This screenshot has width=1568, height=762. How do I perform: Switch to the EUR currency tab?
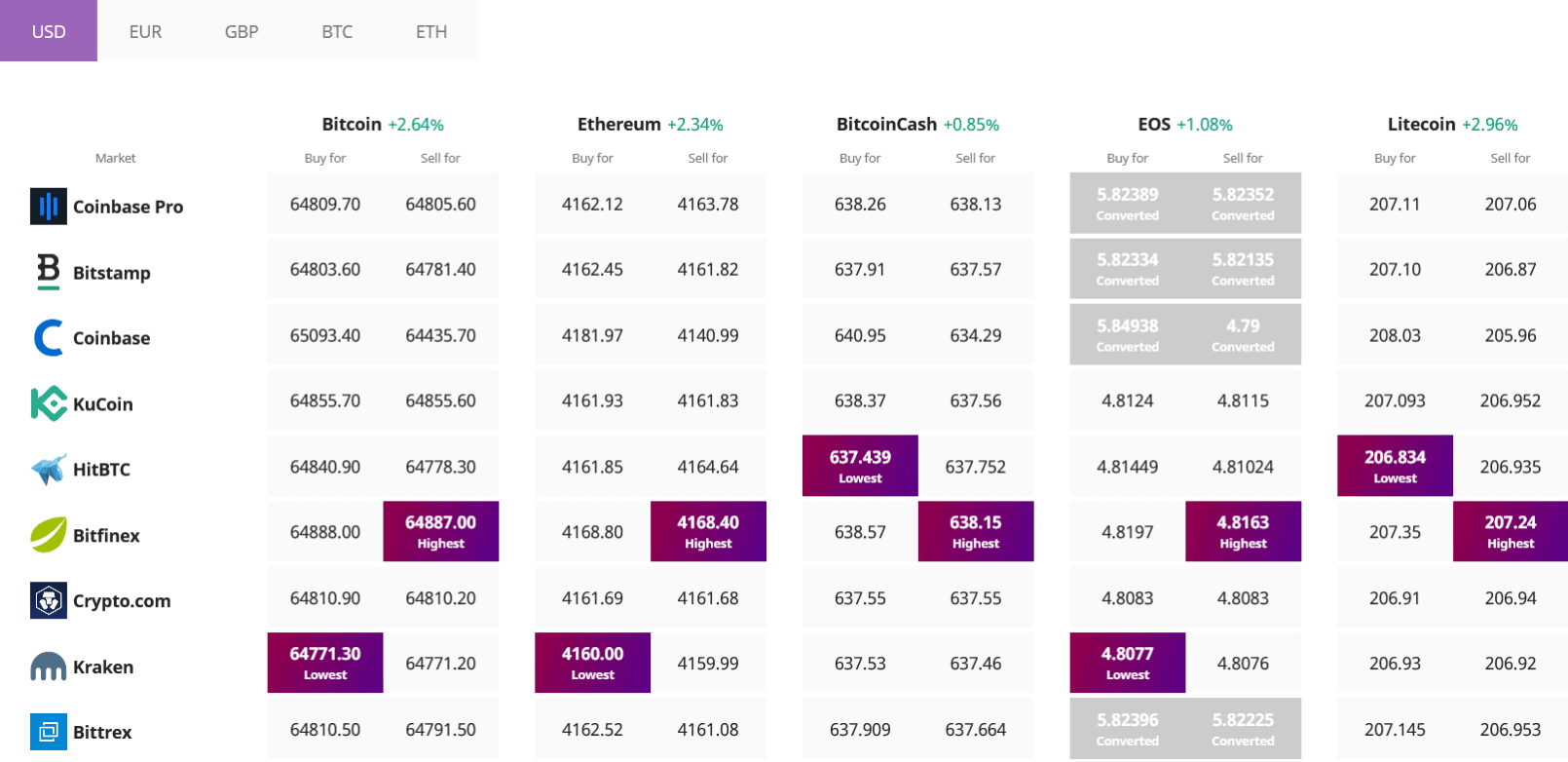click(145, 31)
